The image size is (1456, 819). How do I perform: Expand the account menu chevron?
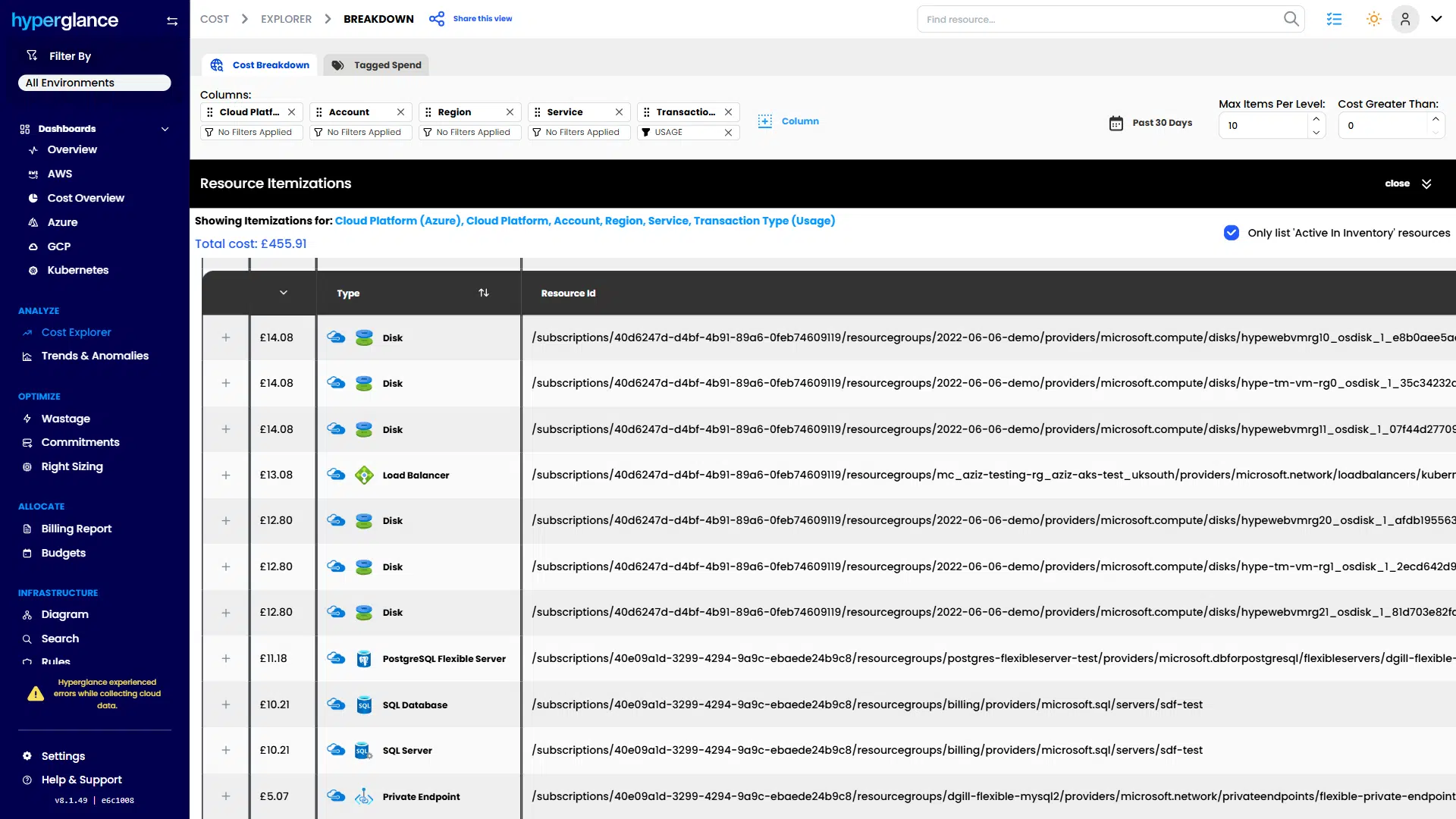point(1436,19)
